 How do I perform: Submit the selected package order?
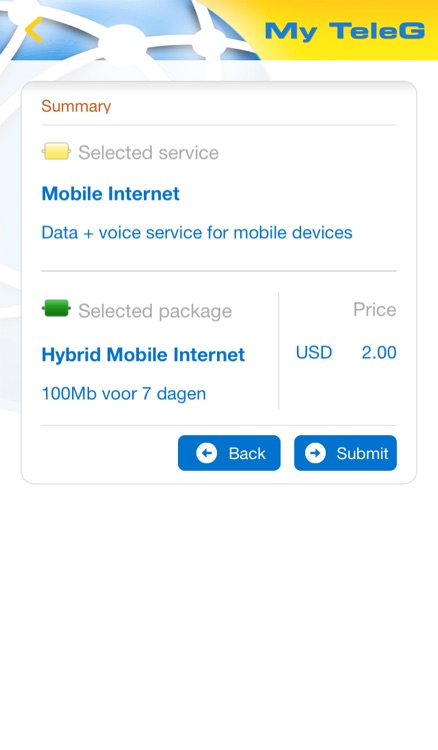click(x=345, y=453)
